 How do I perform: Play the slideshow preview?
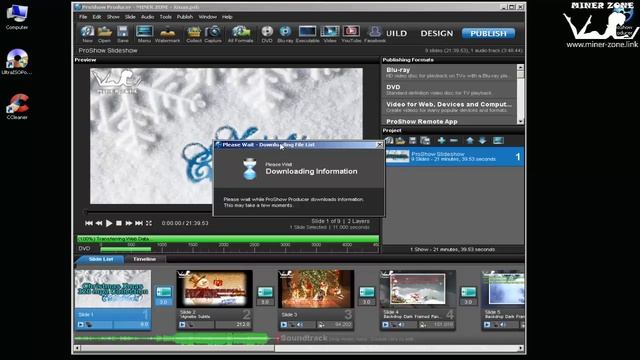coord(109,223)
